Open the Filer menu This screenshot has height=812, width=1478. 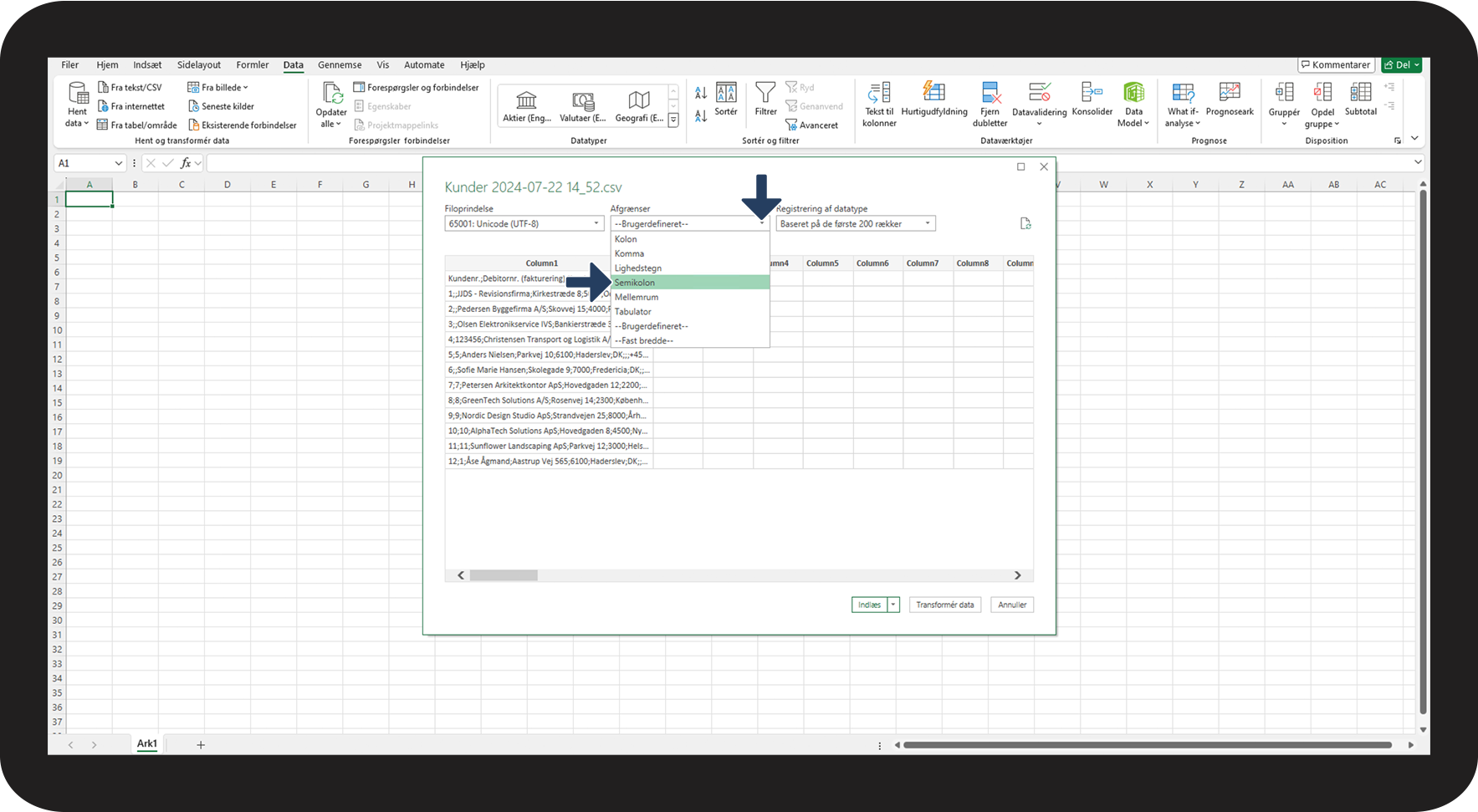click(x=70, y=65)
